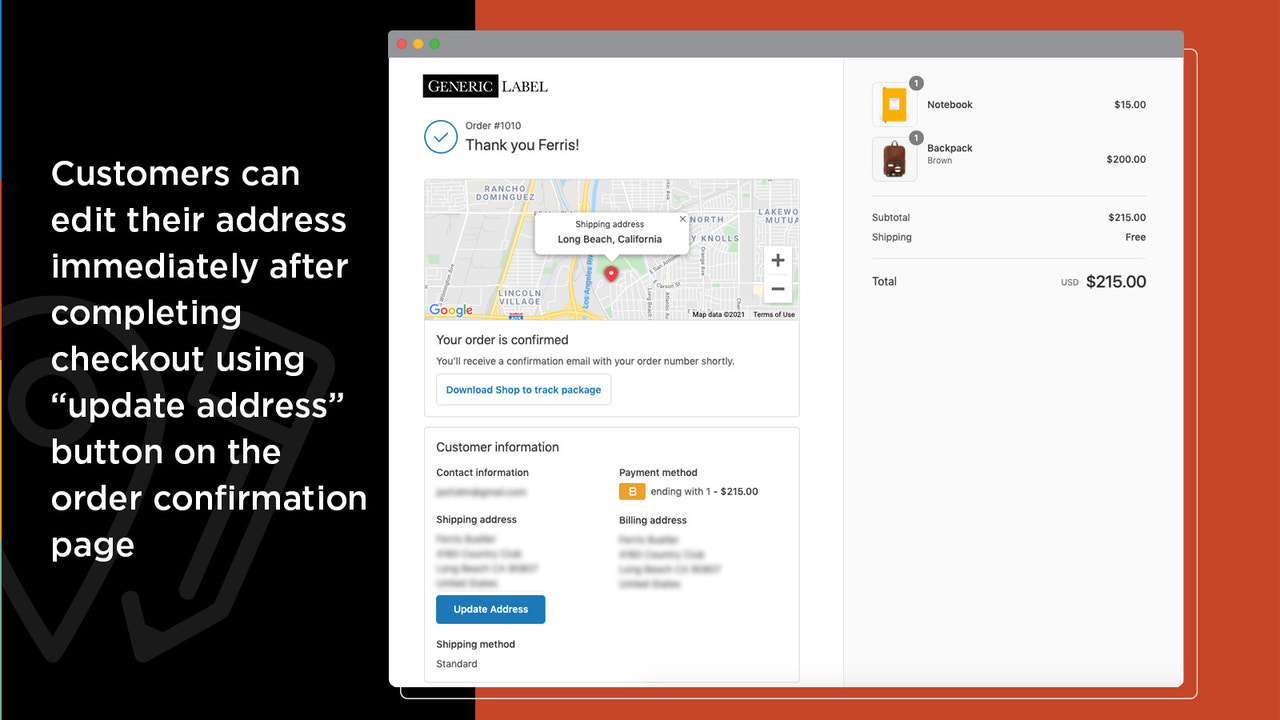Click the quantity badge on the Backpack item
1280x720 pixels.
917,139
